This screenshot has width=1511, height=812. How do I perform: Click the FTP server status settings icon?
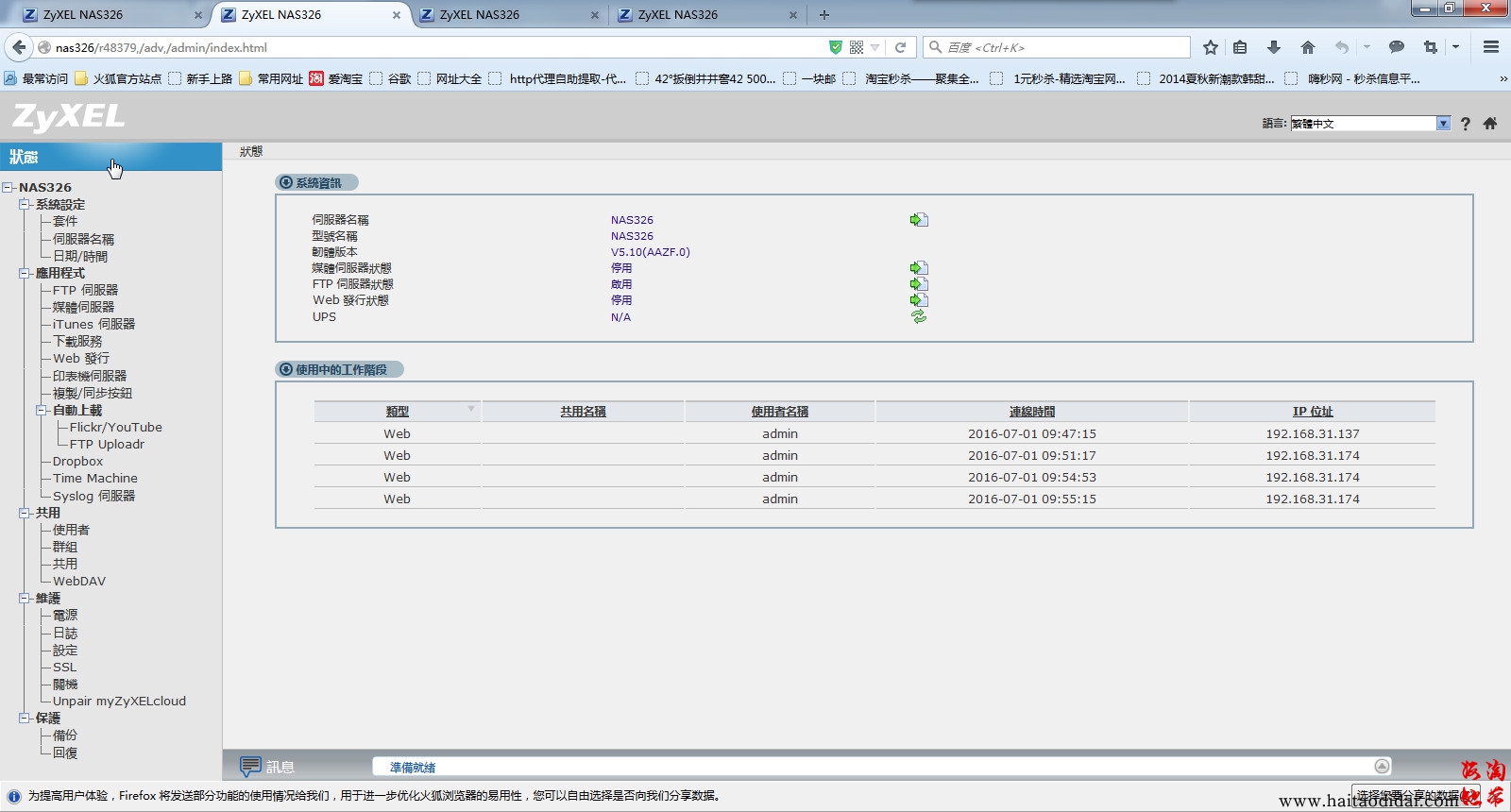coord(919,284)
